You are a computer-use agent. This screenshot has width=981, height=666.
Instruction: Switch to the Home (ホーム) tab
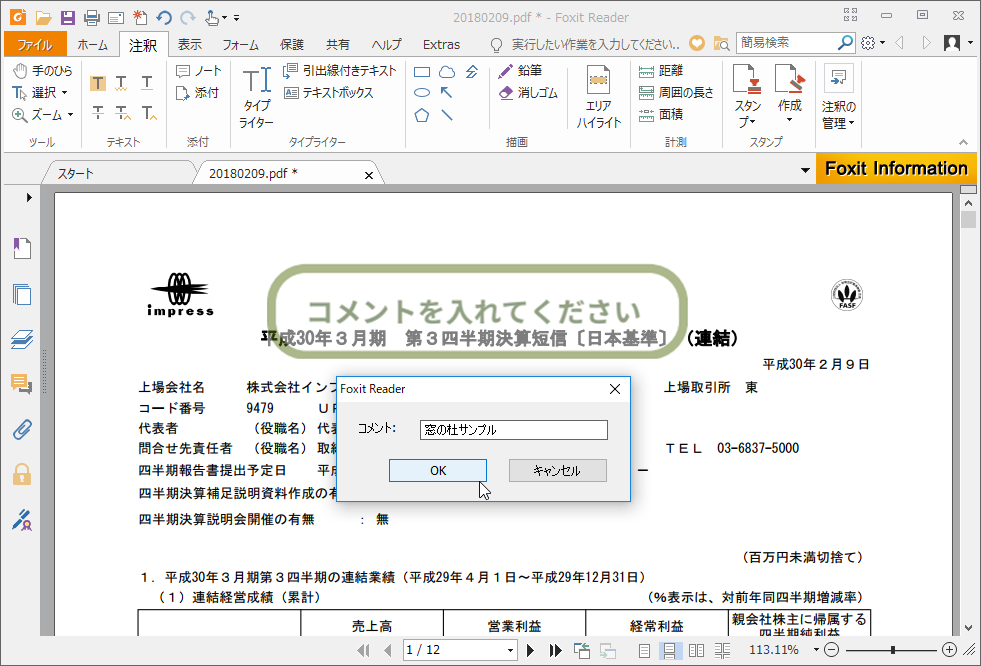pos(93,44)
